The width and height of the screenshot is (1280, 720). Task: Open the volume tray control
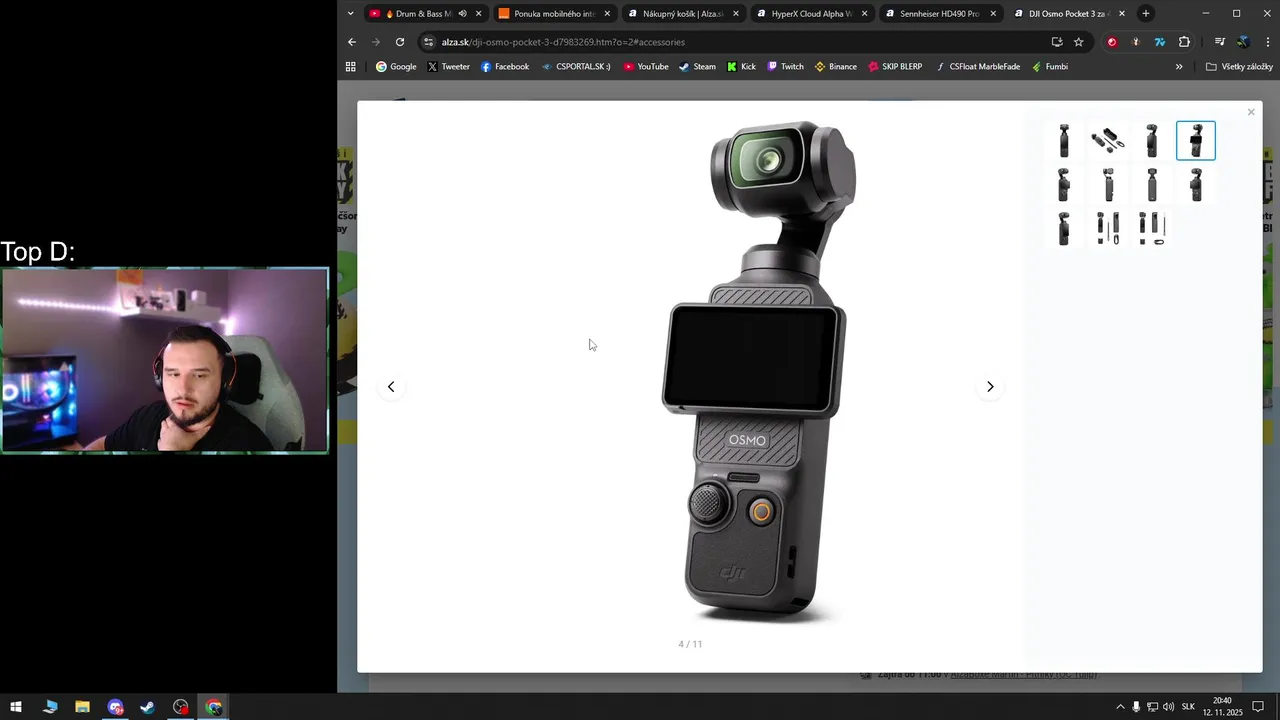(x=1168, y=707)
